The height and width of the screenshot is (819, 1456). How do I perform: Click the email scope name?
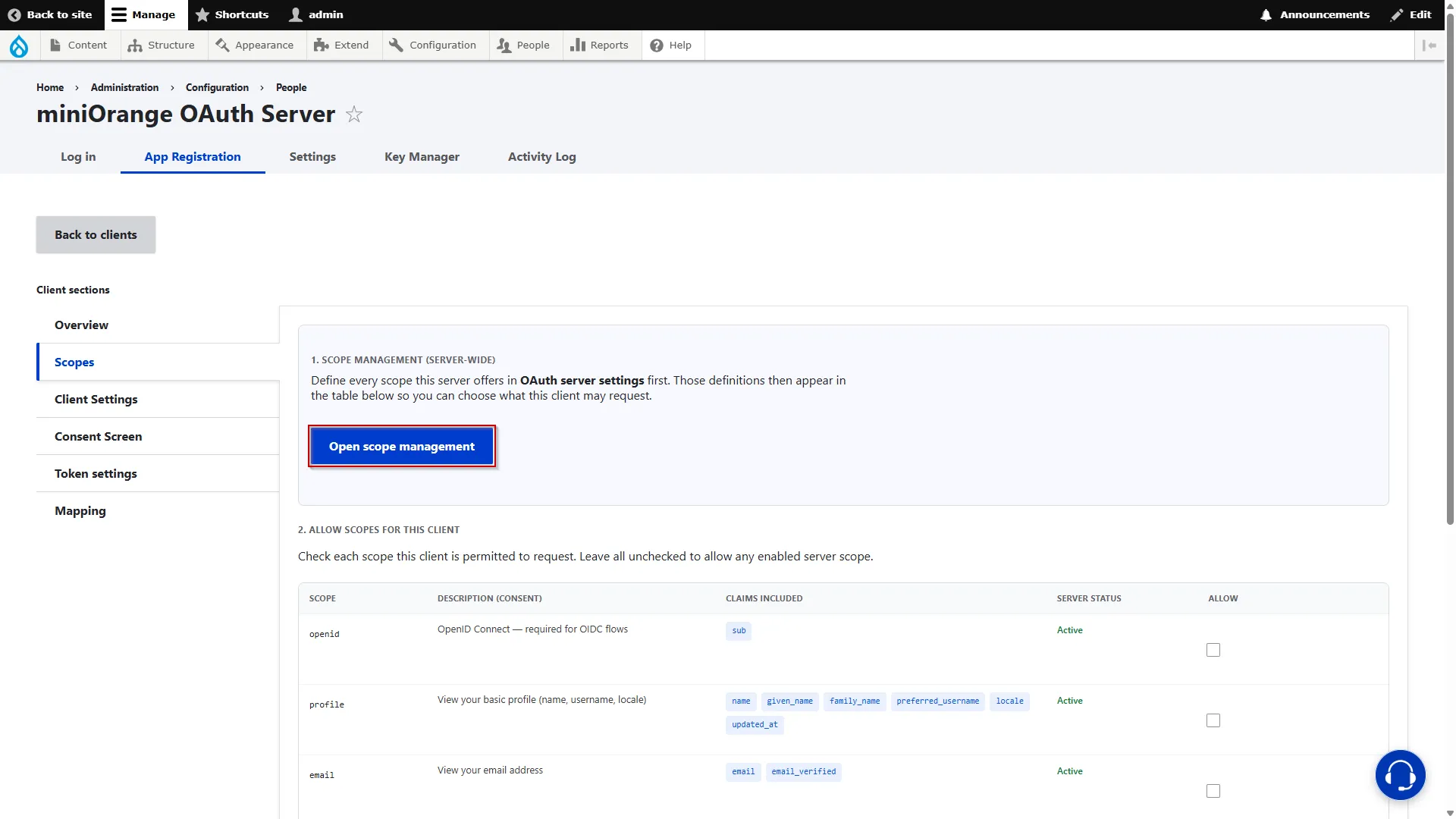pos(322,775)
